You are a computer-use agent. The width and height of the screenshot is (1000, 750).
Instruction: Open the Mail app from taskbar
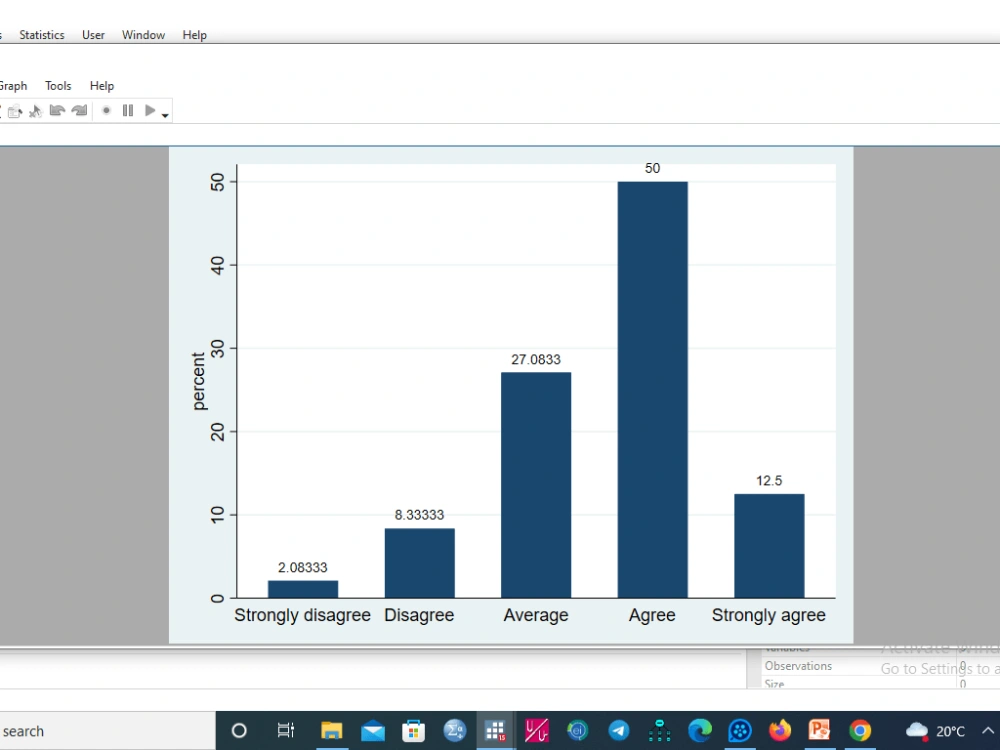pos(372,731)
